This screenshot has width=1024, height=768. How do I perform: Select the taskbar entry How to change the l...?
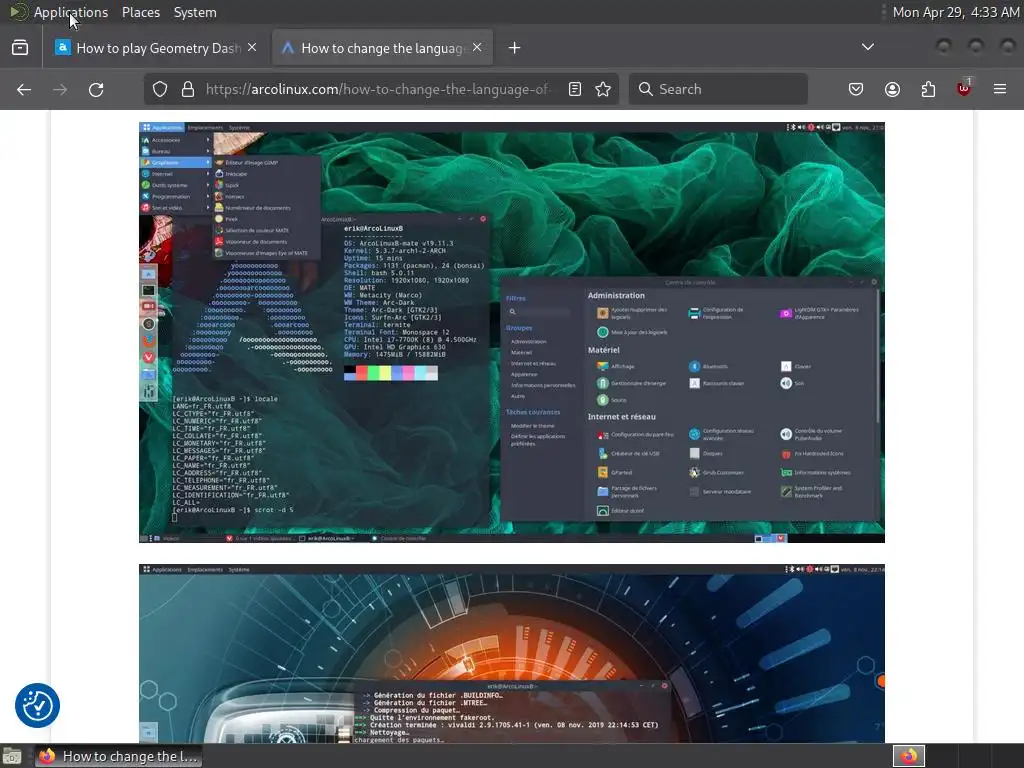[118, 756]
